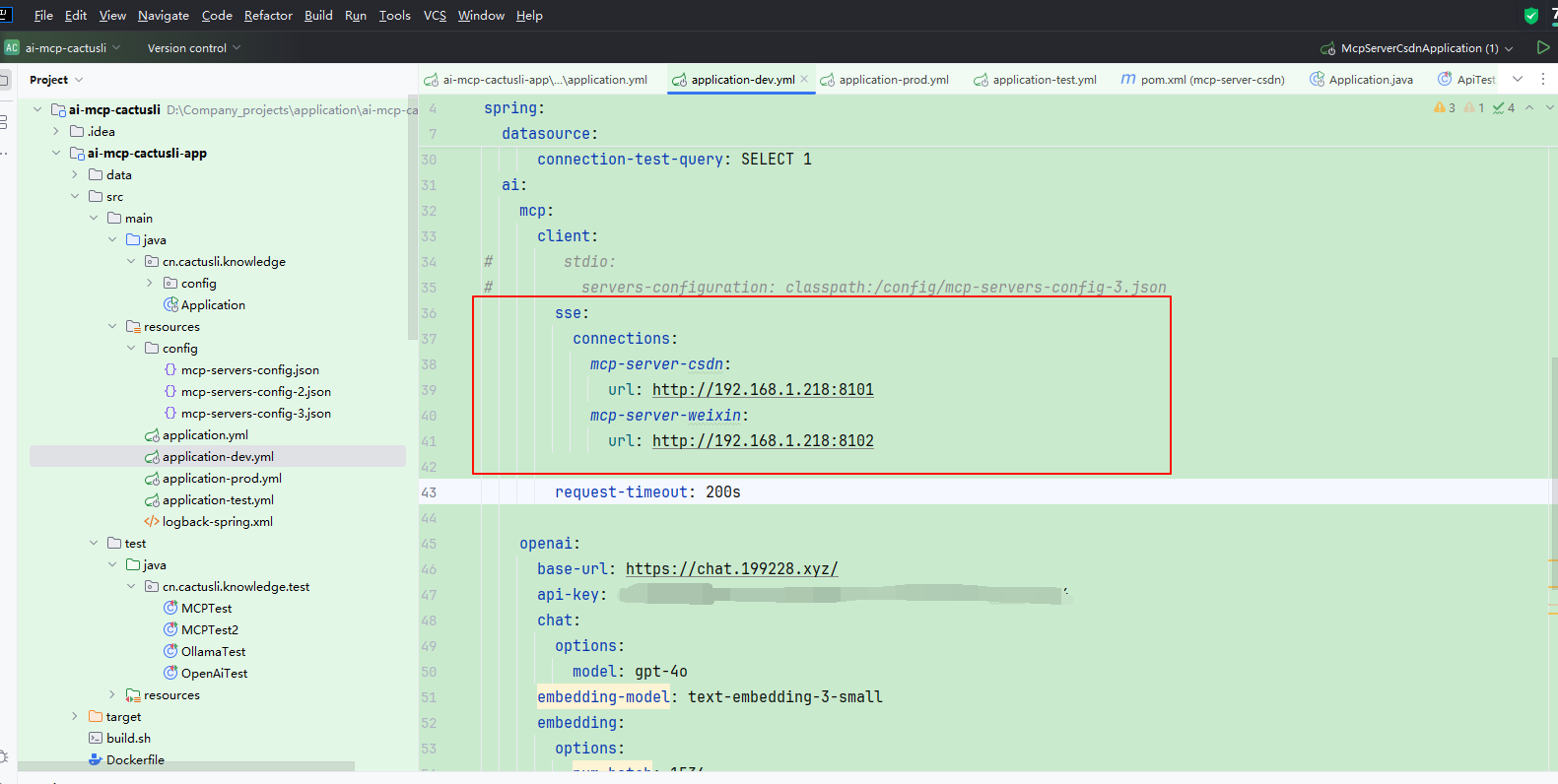Image resolution: width=1558 pixels, height=784 pixels.
Task: Select mcp-servers-config-3.json in project tree
Action: [x=256, y=413]
